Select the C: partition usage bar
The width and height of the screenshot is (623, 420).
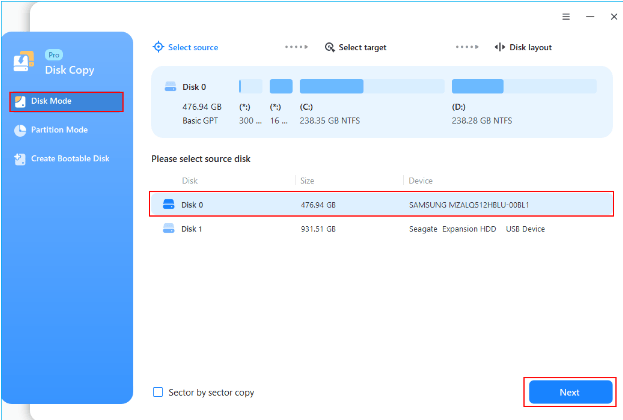pos(372,86)
